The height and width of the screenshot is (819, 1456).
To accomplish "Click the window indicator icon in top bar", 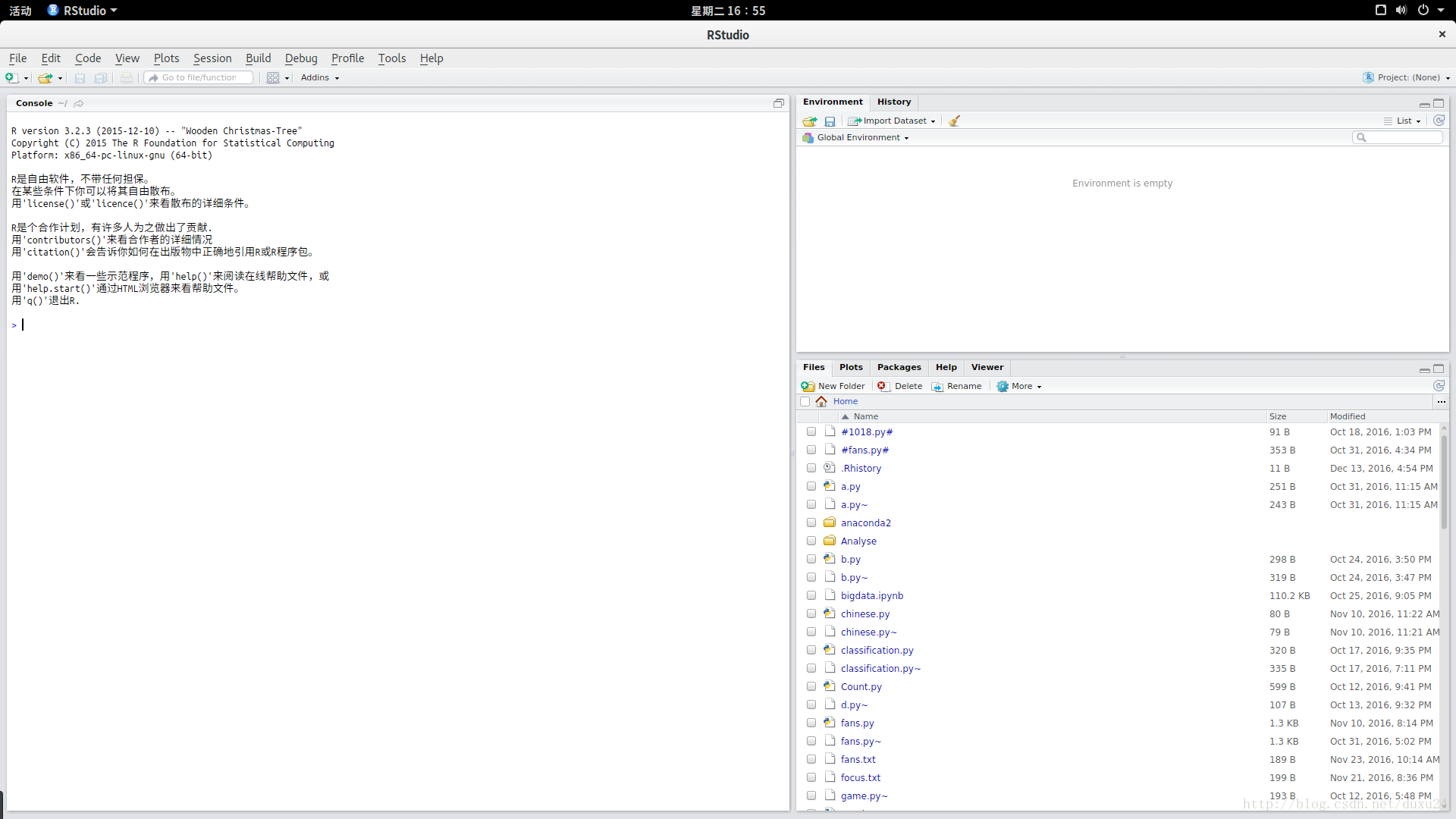I will pyautogui.click(x=1380, y=10).
